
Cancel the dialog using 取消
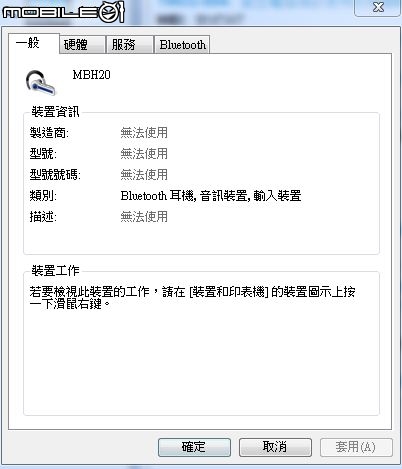click(275, 447)
